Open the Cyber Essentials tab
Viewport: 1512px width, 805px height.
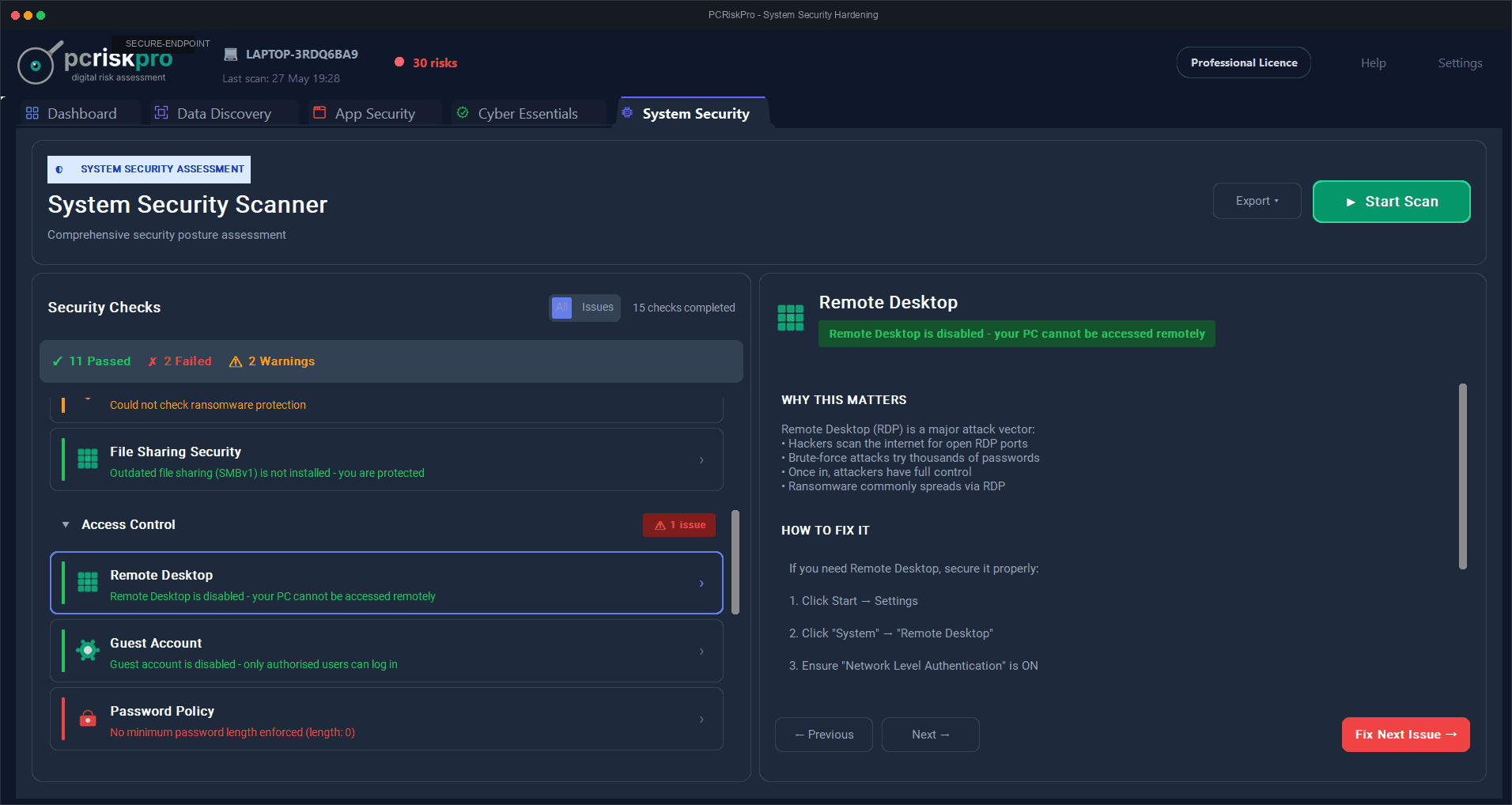click(527, 113)
